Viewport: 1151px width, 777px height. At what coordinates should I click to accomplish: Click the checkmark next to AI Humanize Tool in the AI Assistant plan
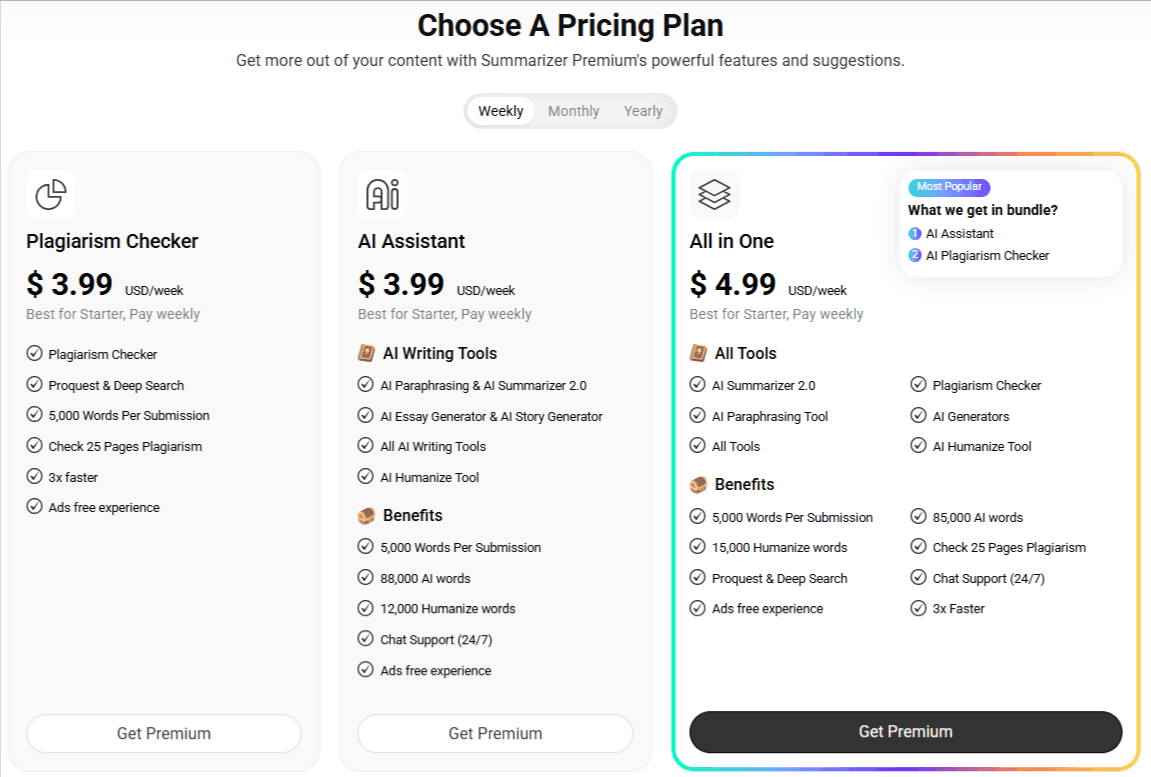366,477
